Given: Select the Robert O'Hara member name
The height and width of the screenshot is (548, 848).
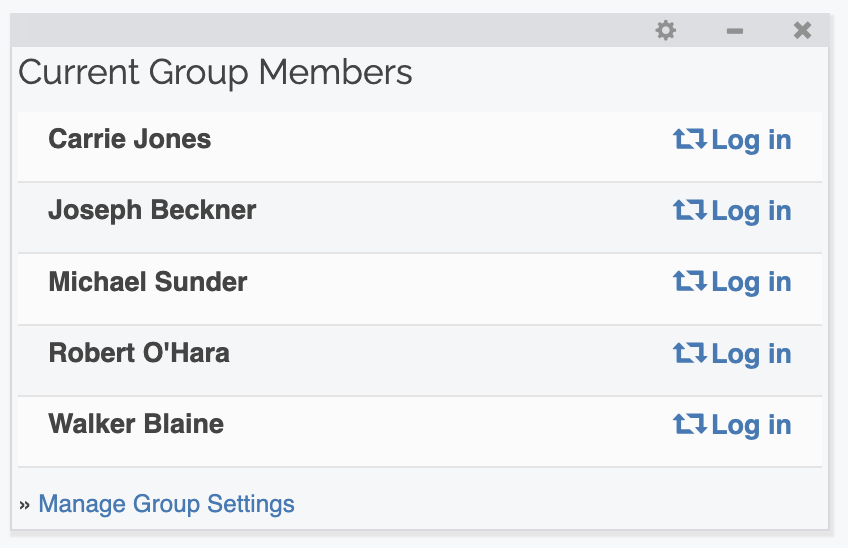Looking at the screenshot, I should tap(139, 353).
